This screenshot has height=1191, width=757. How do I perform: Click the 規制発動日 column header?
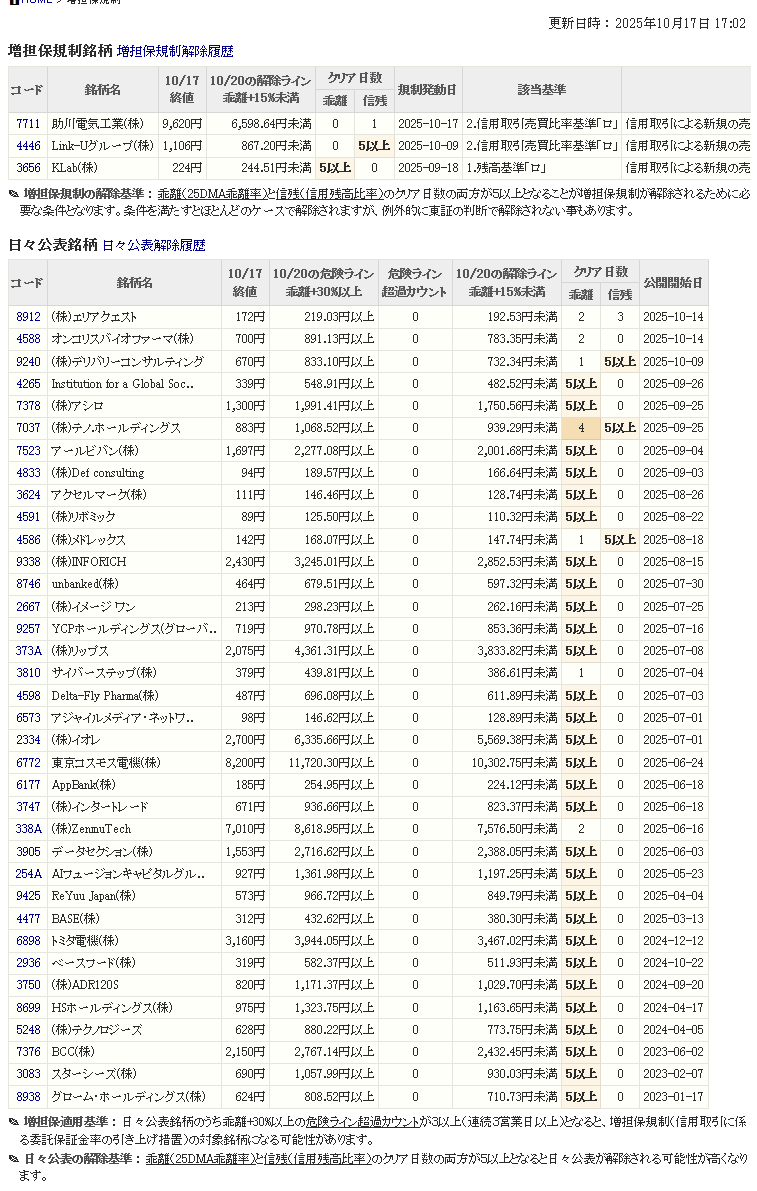click(x=428, y=90)
